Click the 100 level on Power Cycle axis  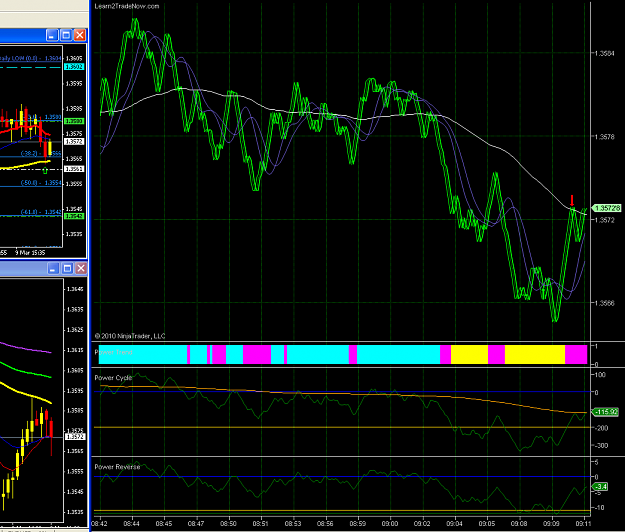[x=600, y=375]
